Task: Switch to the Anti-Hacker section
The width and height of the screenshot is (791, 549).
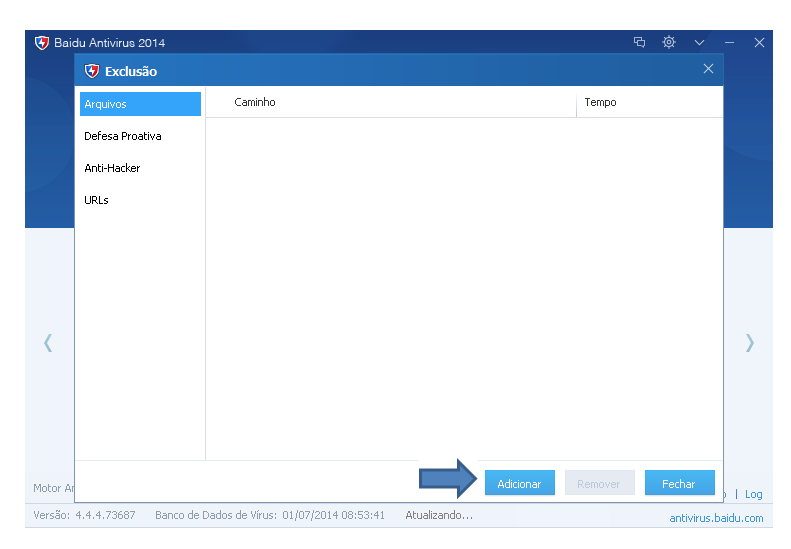Action: pyautogui.click(x=112, y=168)
